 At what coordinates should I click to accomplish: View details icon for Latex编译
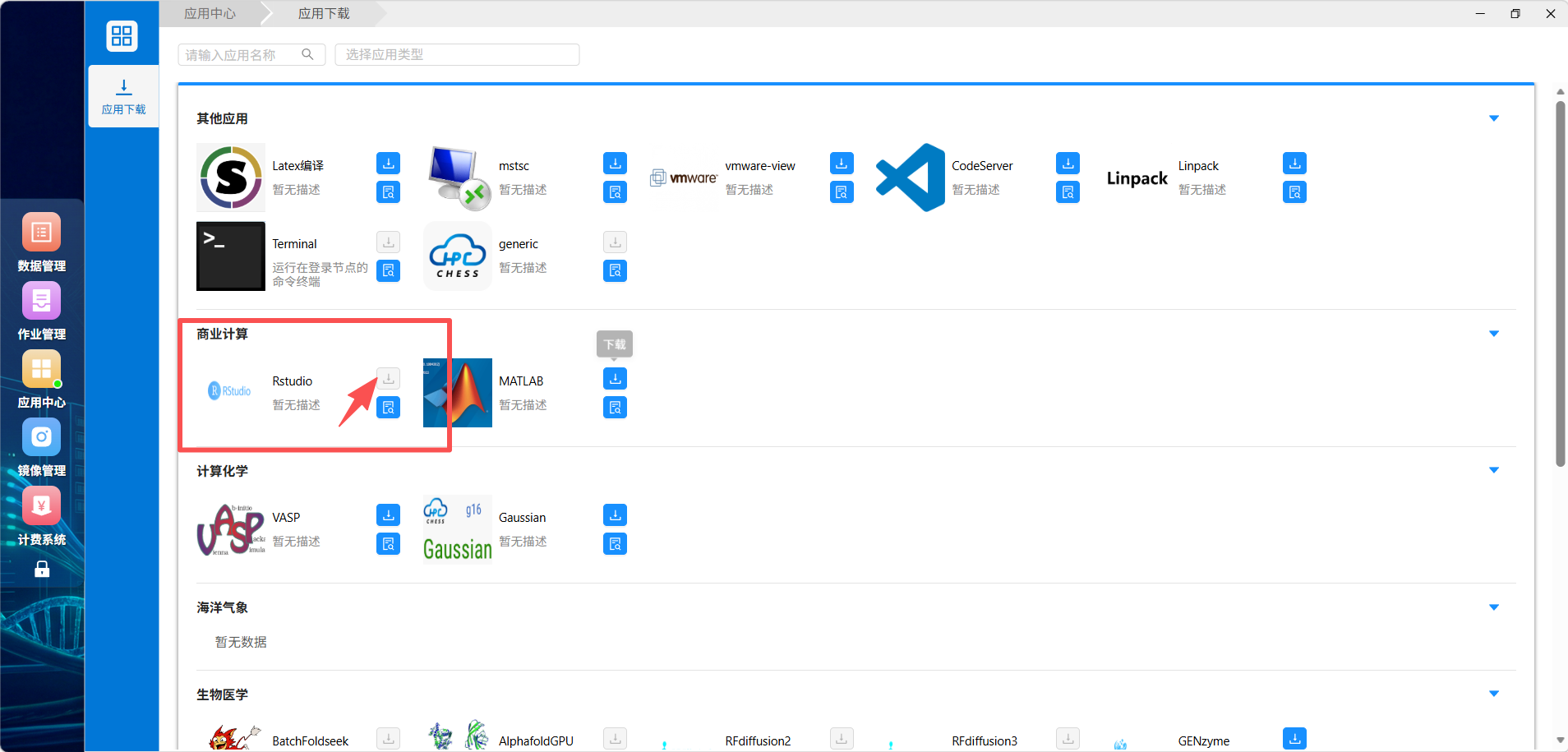(389, 192)
